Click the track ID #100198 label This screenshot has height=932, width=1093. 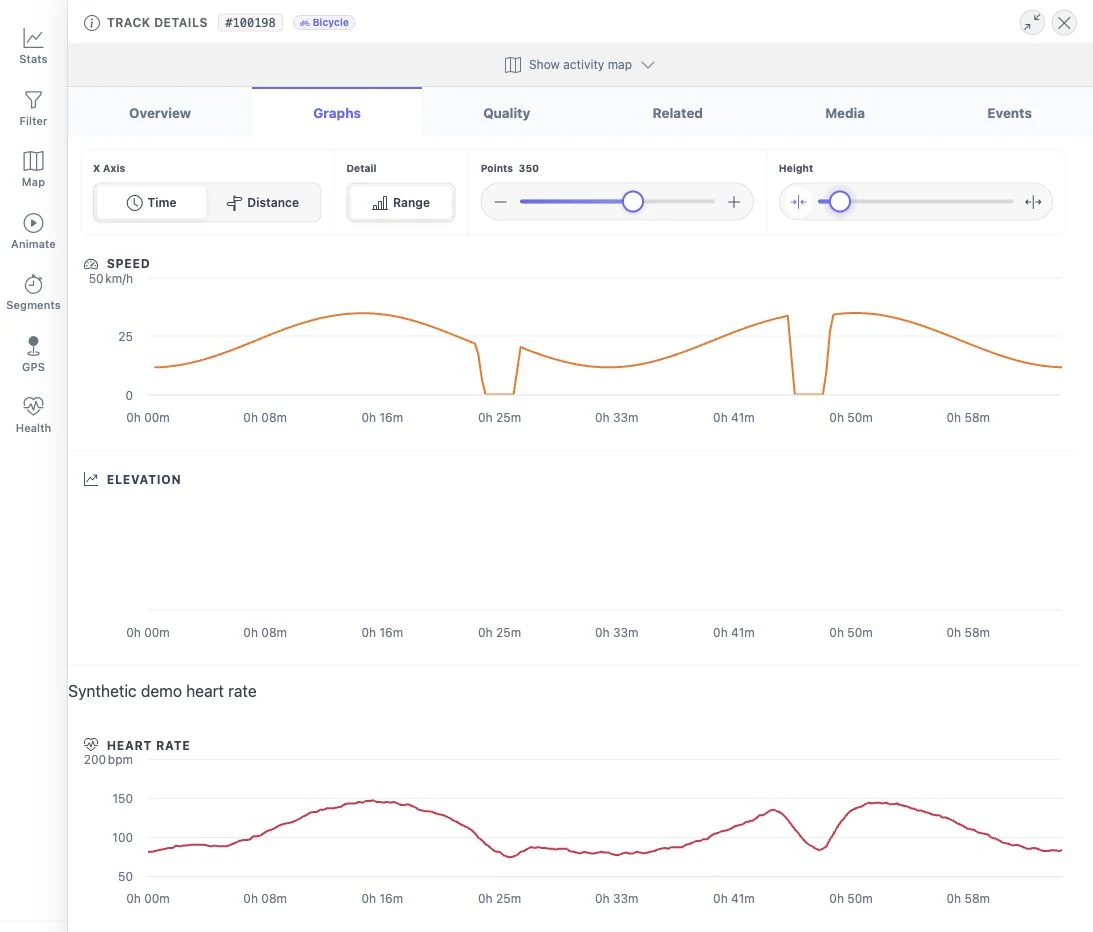click(250, 23)
